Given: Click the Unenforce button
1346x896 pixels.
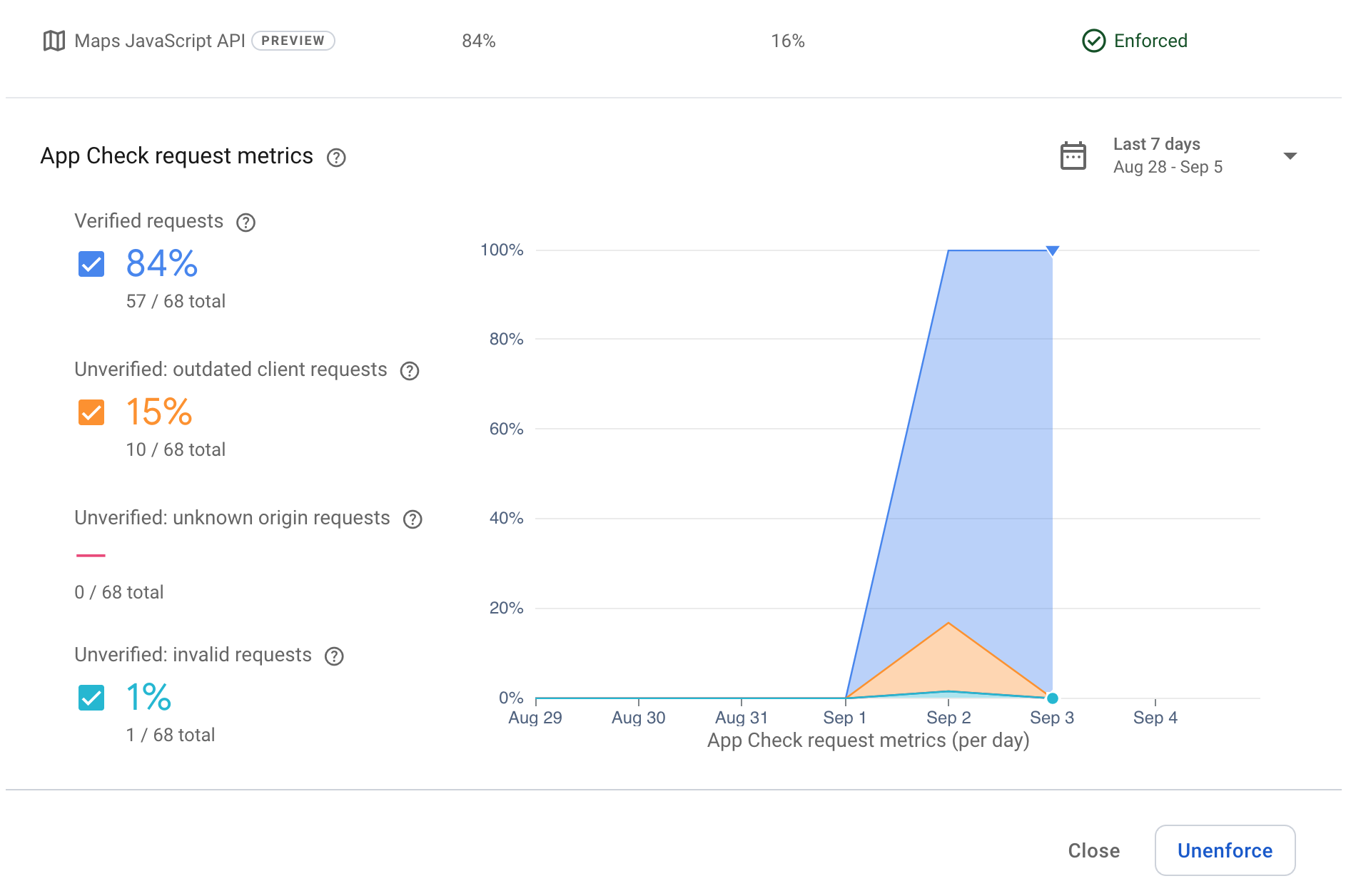Looking at the screenshot, I should (1225, 850).
